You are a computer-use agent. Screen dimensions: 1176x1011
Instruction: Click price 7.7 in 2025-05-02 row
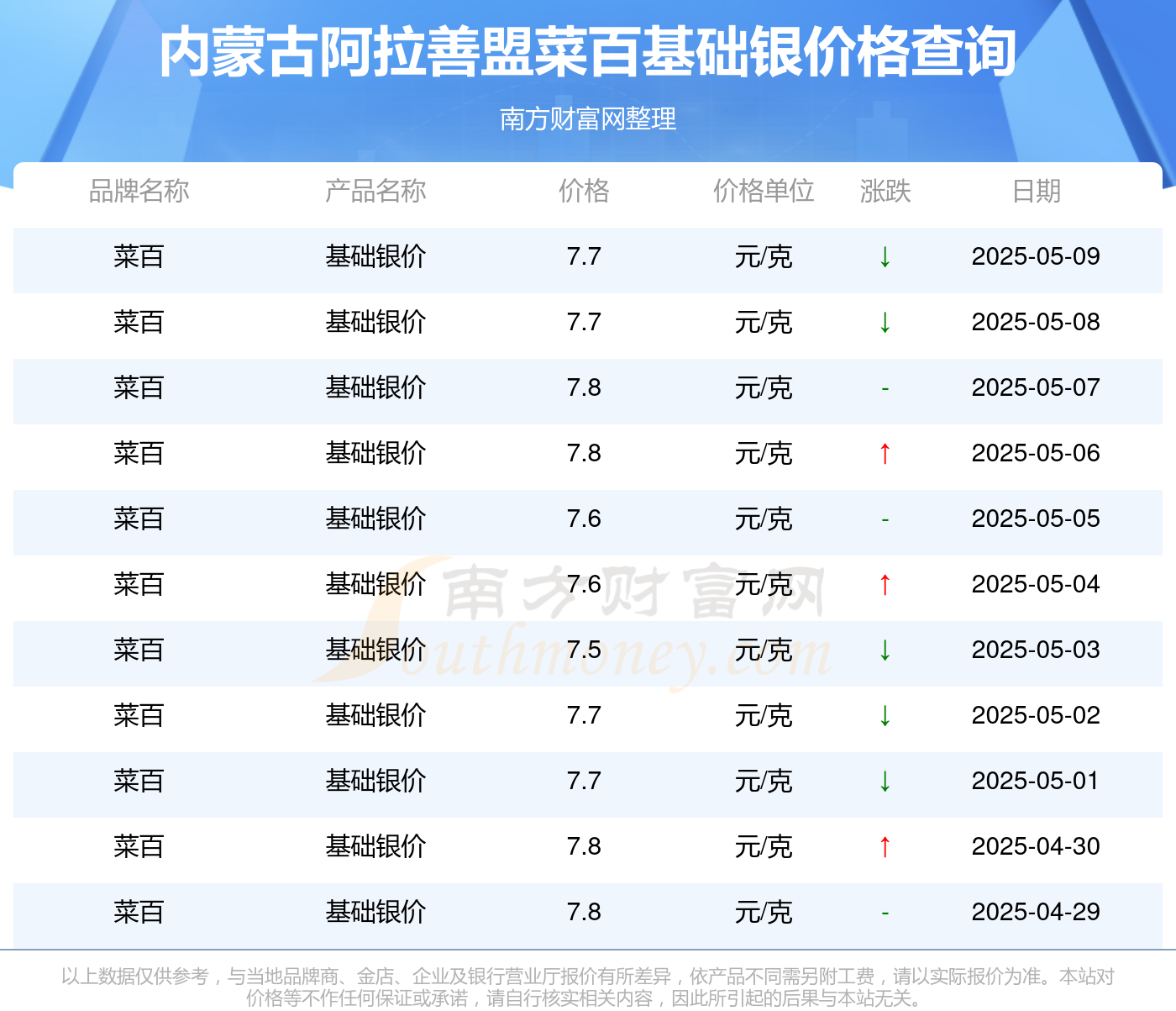tap(584, 715)
